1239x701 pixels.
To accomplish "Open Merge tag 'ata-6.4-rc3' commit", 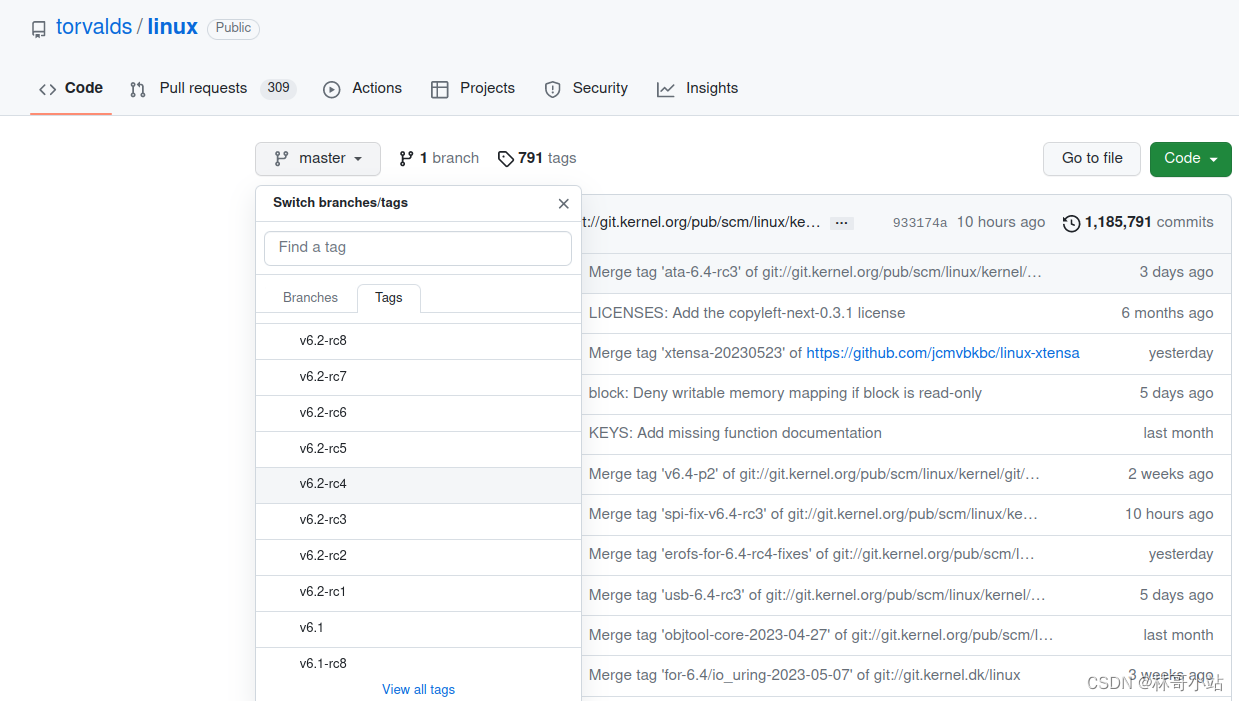I will pos(815,272).
